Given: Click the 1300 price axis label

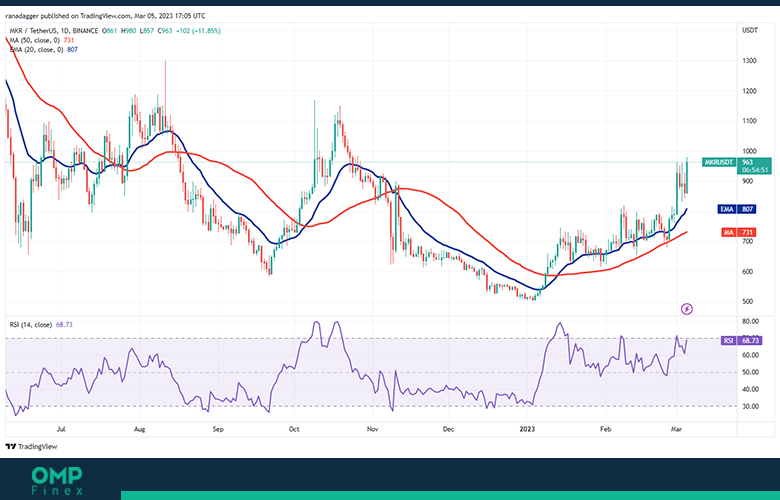Looking at the screenshot, I should click(749, 61).
